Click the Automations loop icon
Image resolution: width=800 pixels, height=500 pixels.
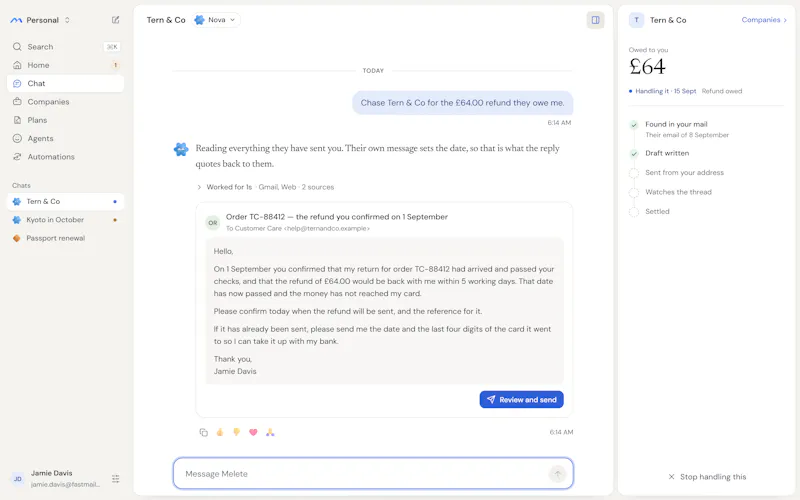click(x=17, y=157)
